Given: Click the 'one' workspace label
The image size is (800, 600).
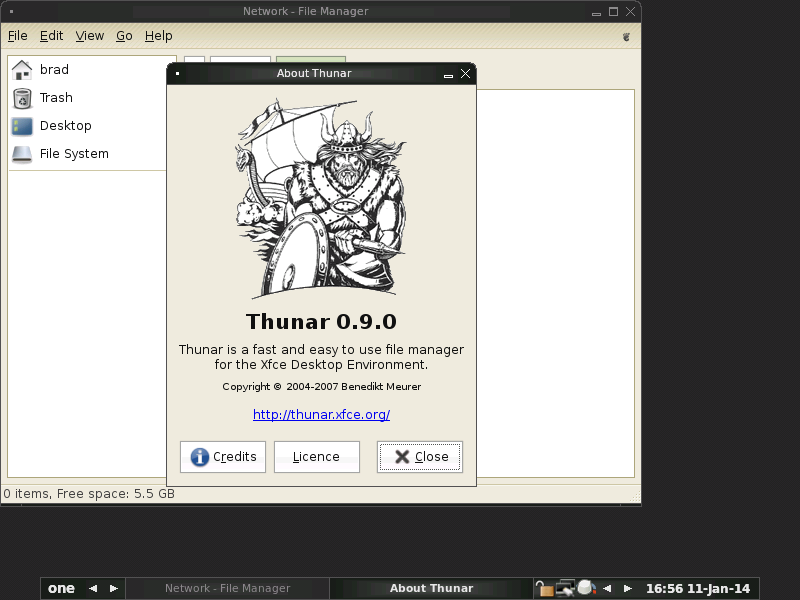Looking at the screenshot, I should click(x=61, y=588).
